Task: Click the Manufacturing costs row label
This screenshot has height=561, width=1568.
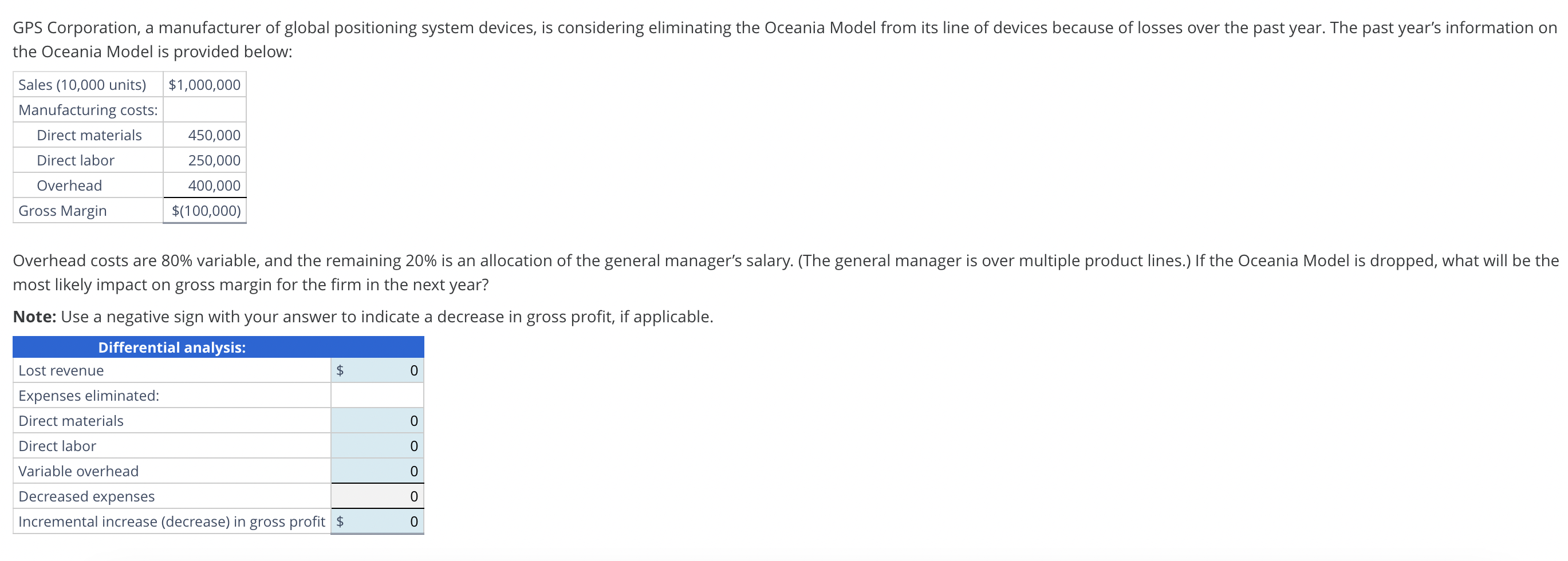Action: [x=88, y=109]
